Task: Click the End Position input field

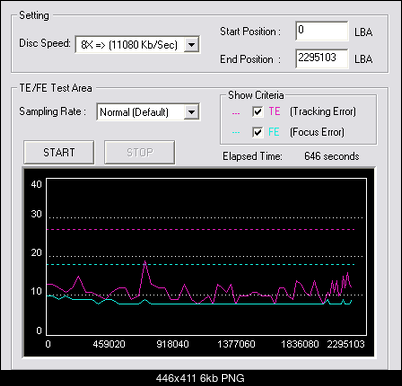Action: (322, 58)
